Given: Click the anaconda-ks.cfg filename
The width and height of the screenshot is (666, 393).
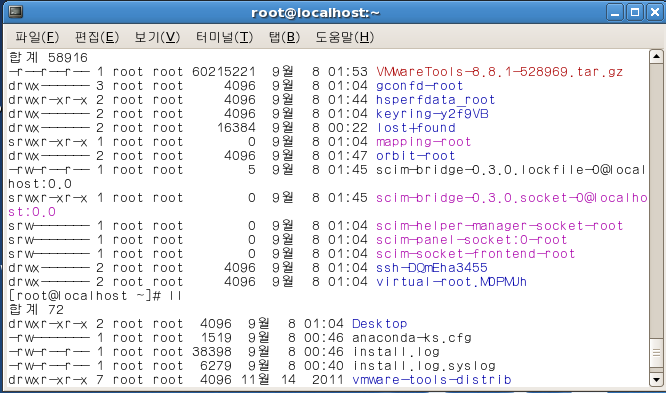Looking at the screenshot, I should [412, 338].
